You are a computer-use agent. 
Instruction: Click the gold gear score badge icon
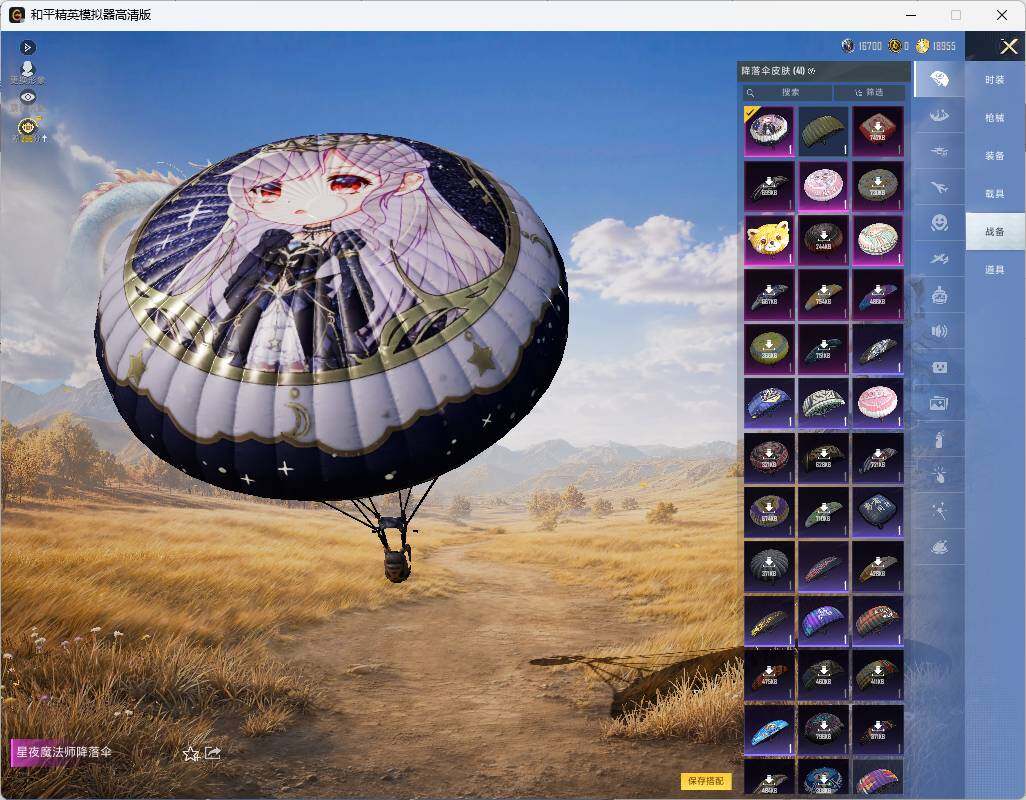tap(27, 127)
